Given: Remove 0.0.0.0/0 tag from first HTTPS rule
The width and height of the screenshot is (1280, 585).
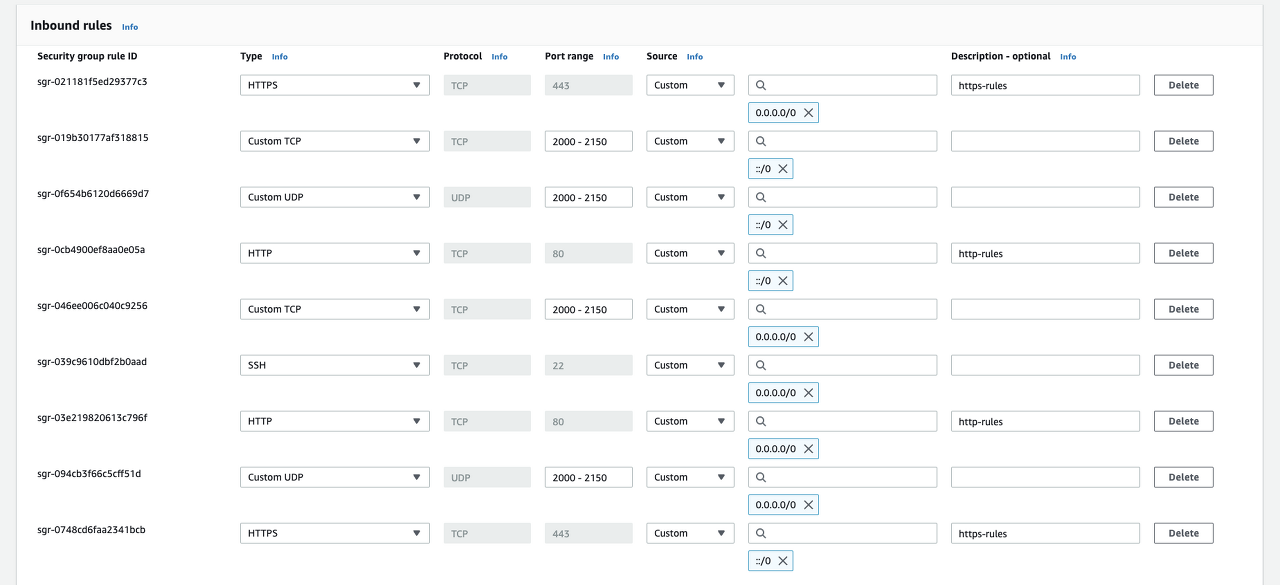Looking at the screenshot, I should 808,113.
